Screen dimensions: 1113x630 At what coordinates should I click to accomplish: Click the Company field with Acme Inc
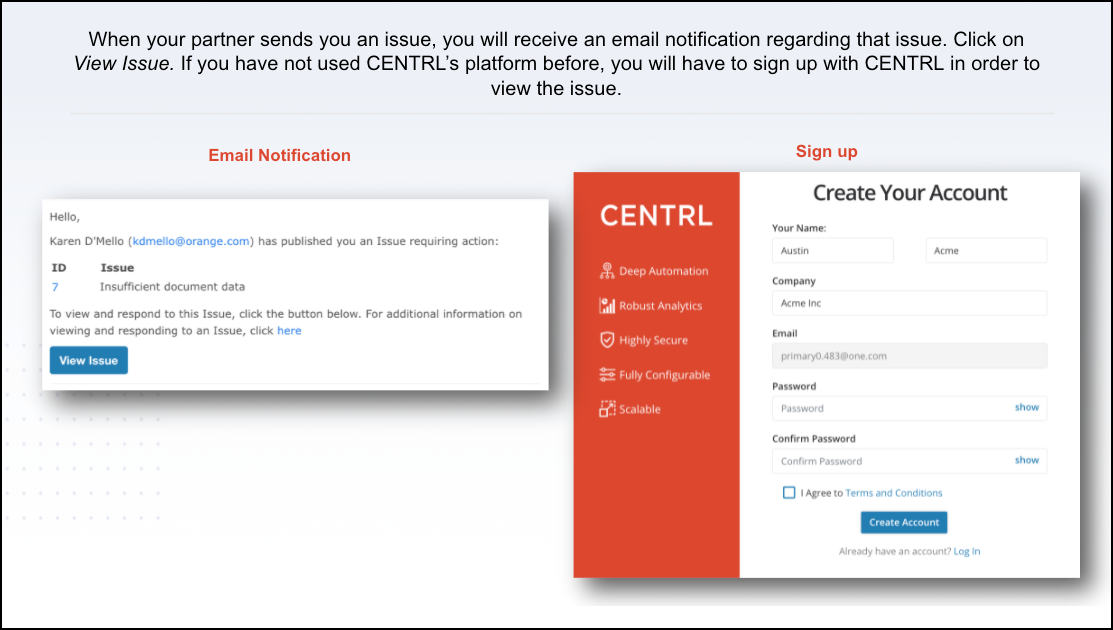[909, 303]
